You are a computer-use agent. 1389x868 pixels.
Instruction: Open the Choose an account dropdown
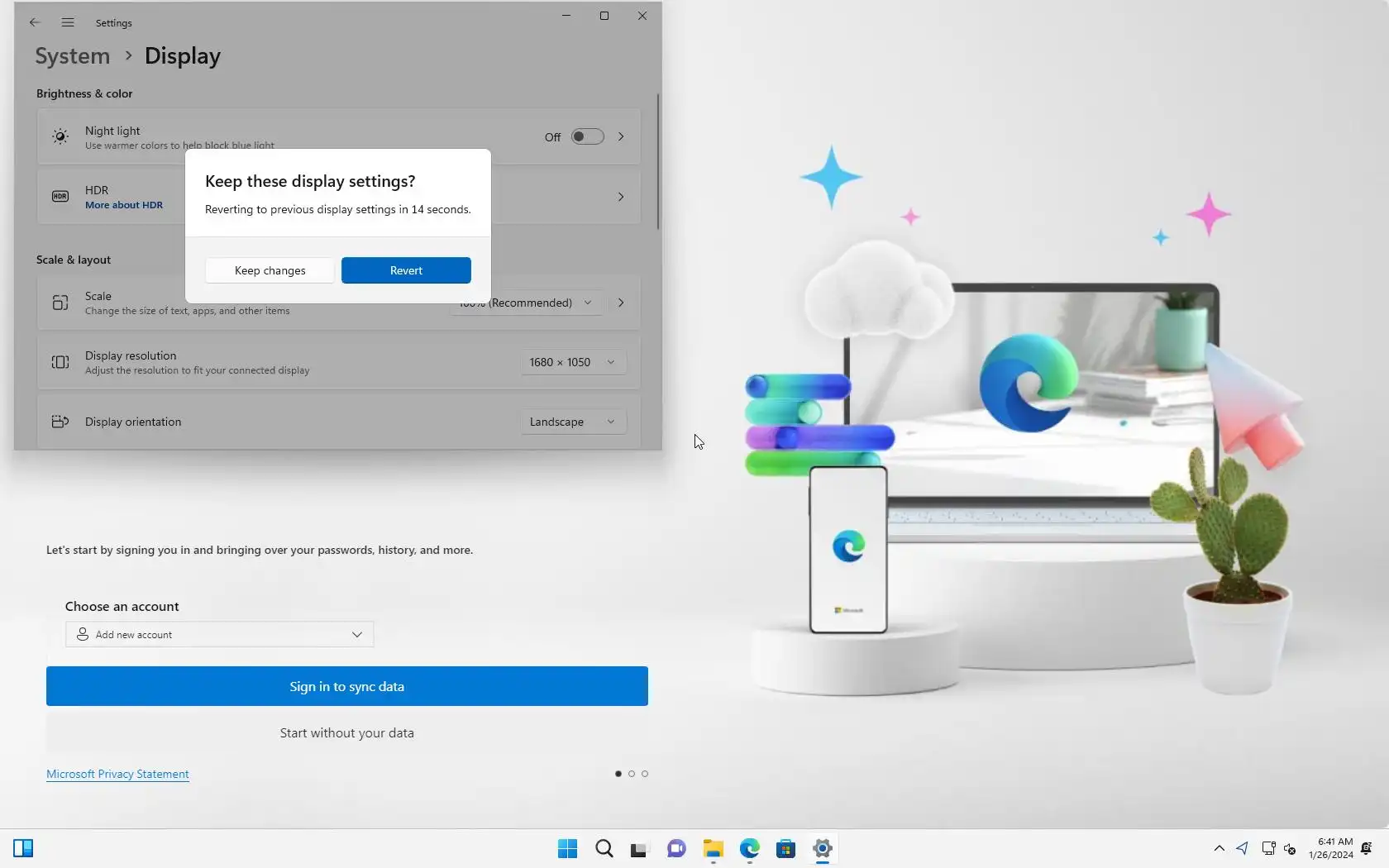(220, 634)
